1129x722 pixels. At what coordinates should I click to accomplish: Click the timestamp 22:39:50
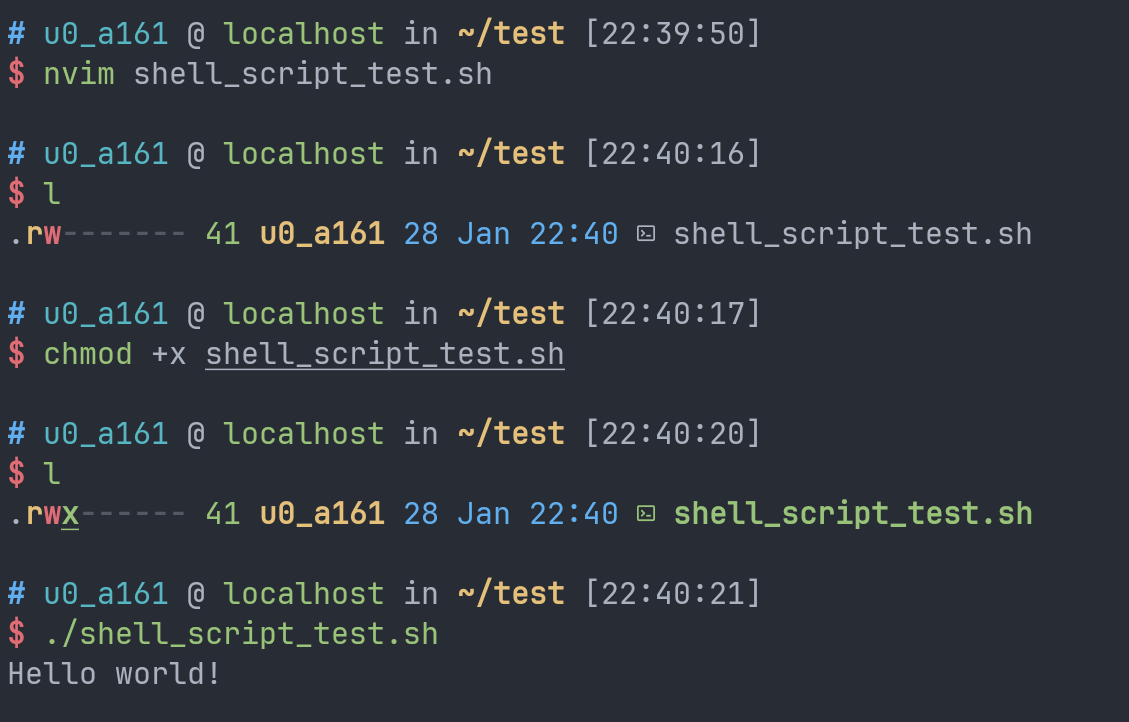point(673,34)
